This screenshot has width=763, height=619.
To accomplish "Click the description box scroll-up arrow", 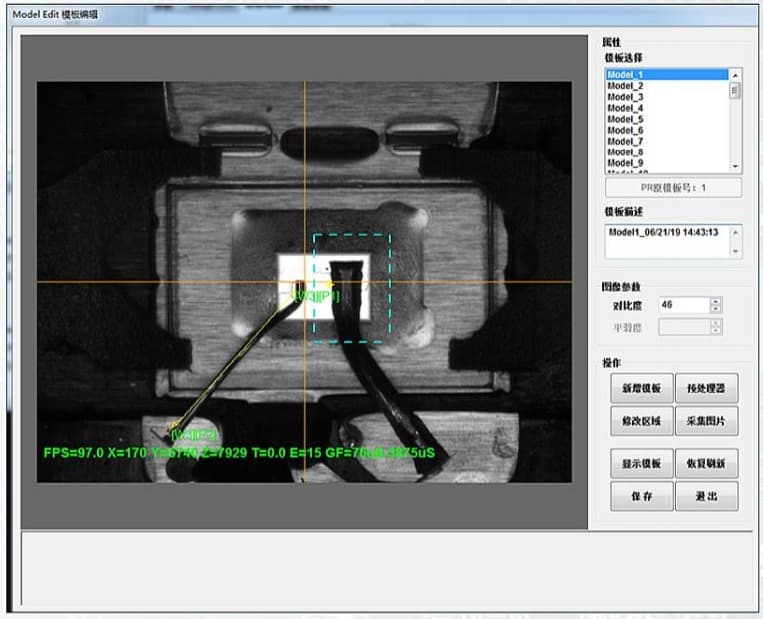I will (736, 233).
